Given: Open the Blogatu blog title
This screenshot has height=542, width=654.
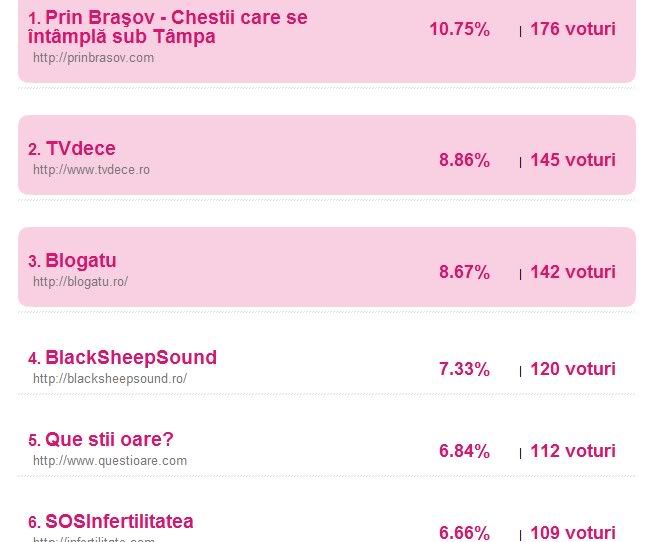Looking at the screenshot, I should (x=80, y=261).
